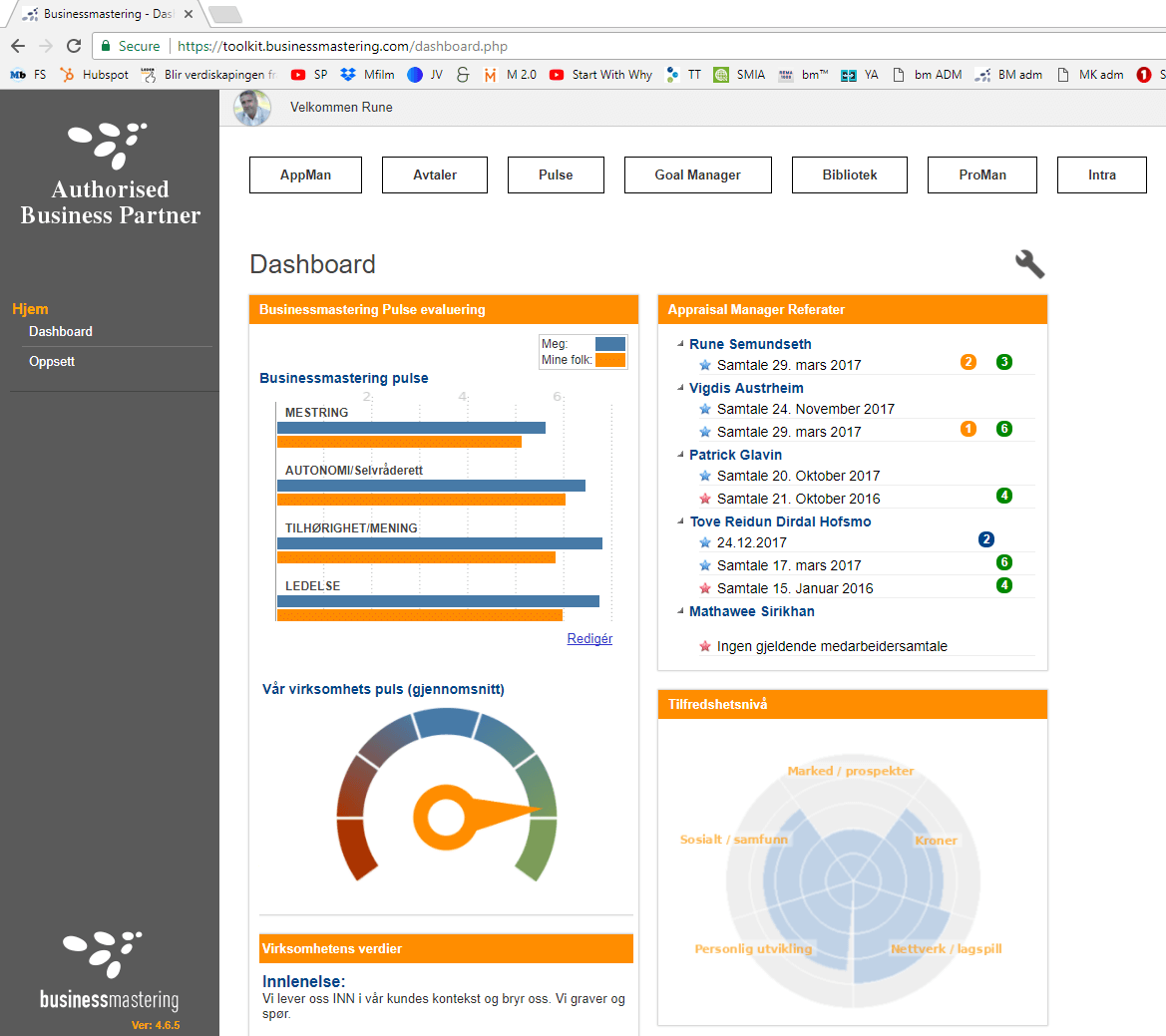The image size is (1166, 1036).
Task: Open the Intra module
Action: click(1102, 174)
